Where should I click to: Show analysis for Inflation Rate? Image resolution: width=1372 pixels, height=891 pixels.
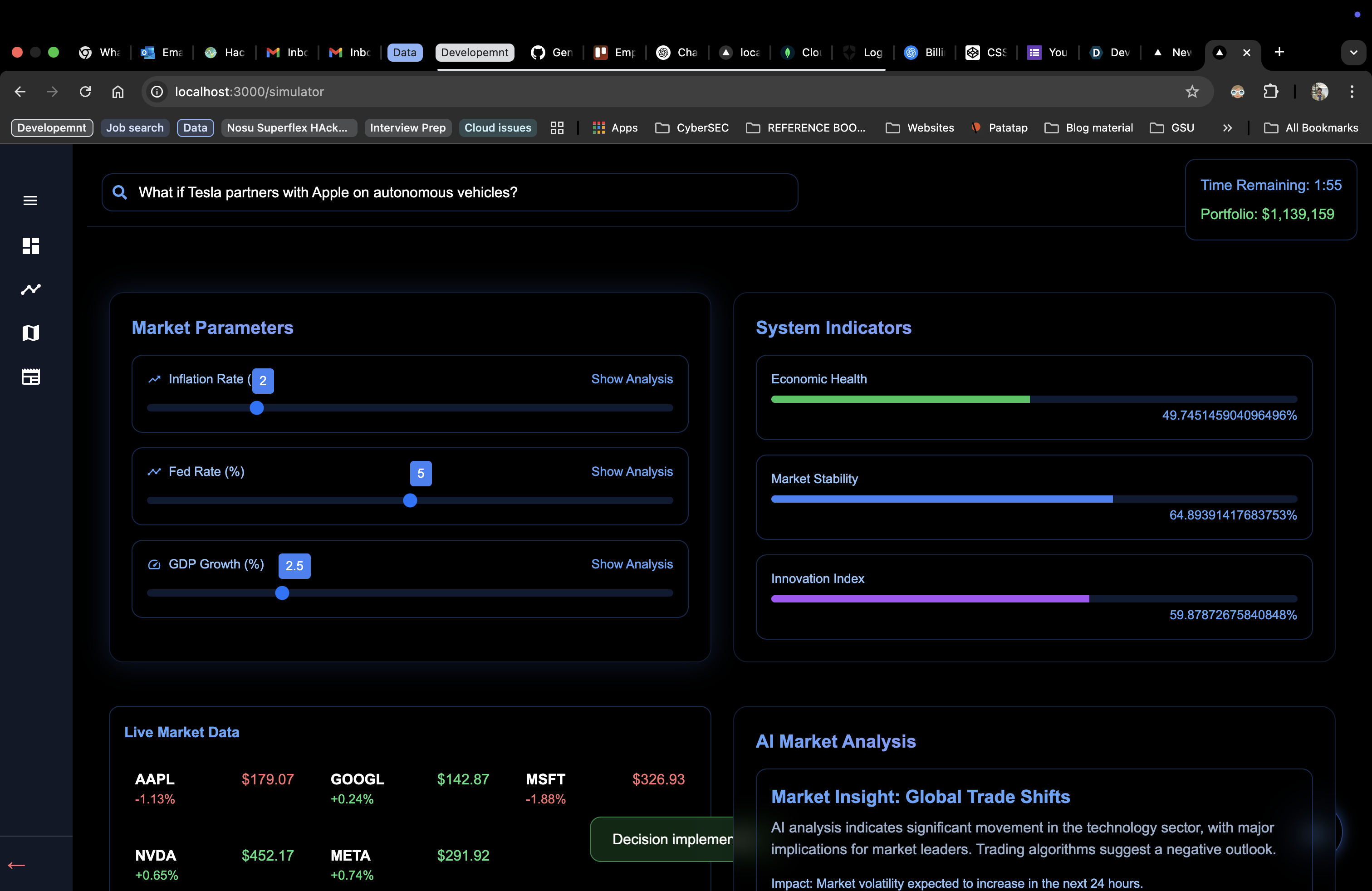631,379
